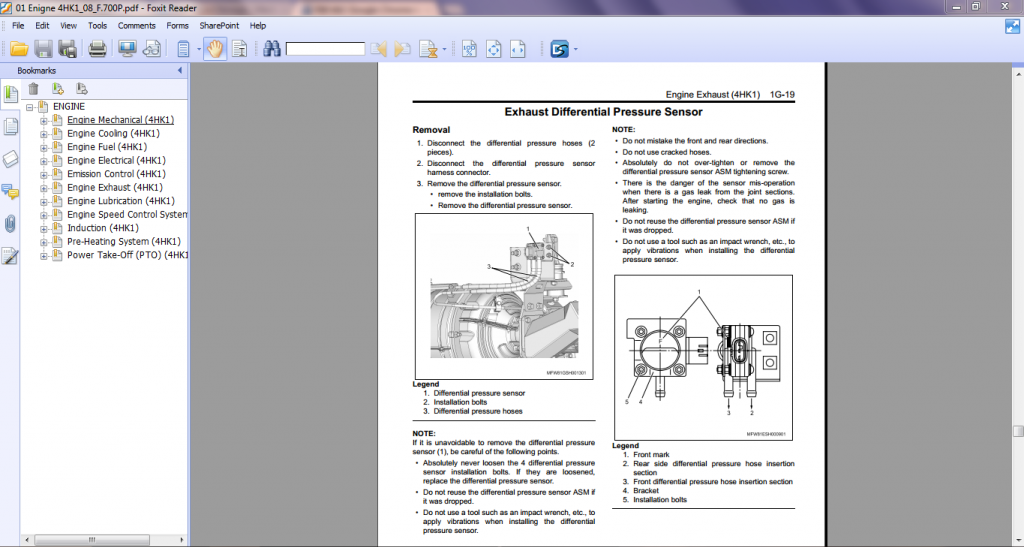Open the page layout dropdown arrow
The width and height of the screenshot is (1024, 547).
[199, 48]
